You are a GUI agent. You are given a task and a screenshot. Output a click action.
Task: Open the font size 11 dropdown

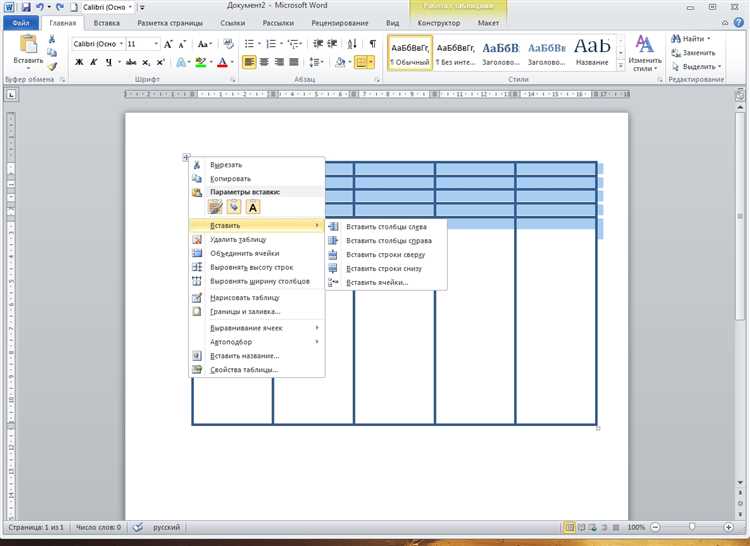pyautogui.click(x=155, y=44)
